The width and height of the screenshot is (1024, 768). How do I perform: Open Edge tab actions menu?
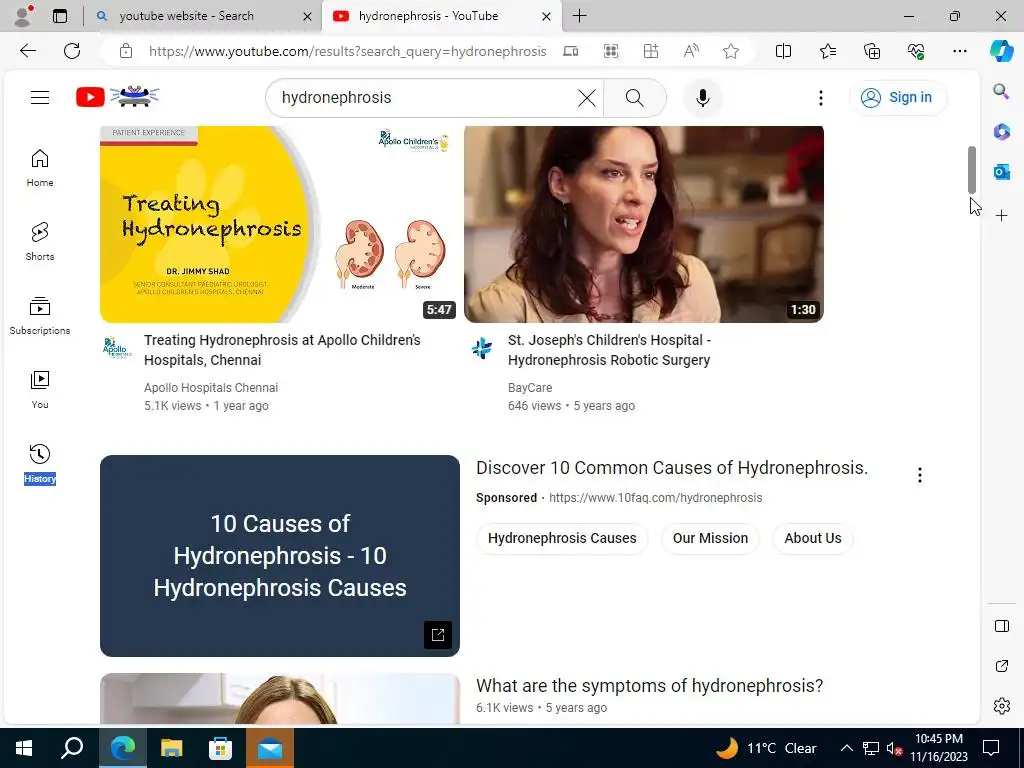(59, 16)
